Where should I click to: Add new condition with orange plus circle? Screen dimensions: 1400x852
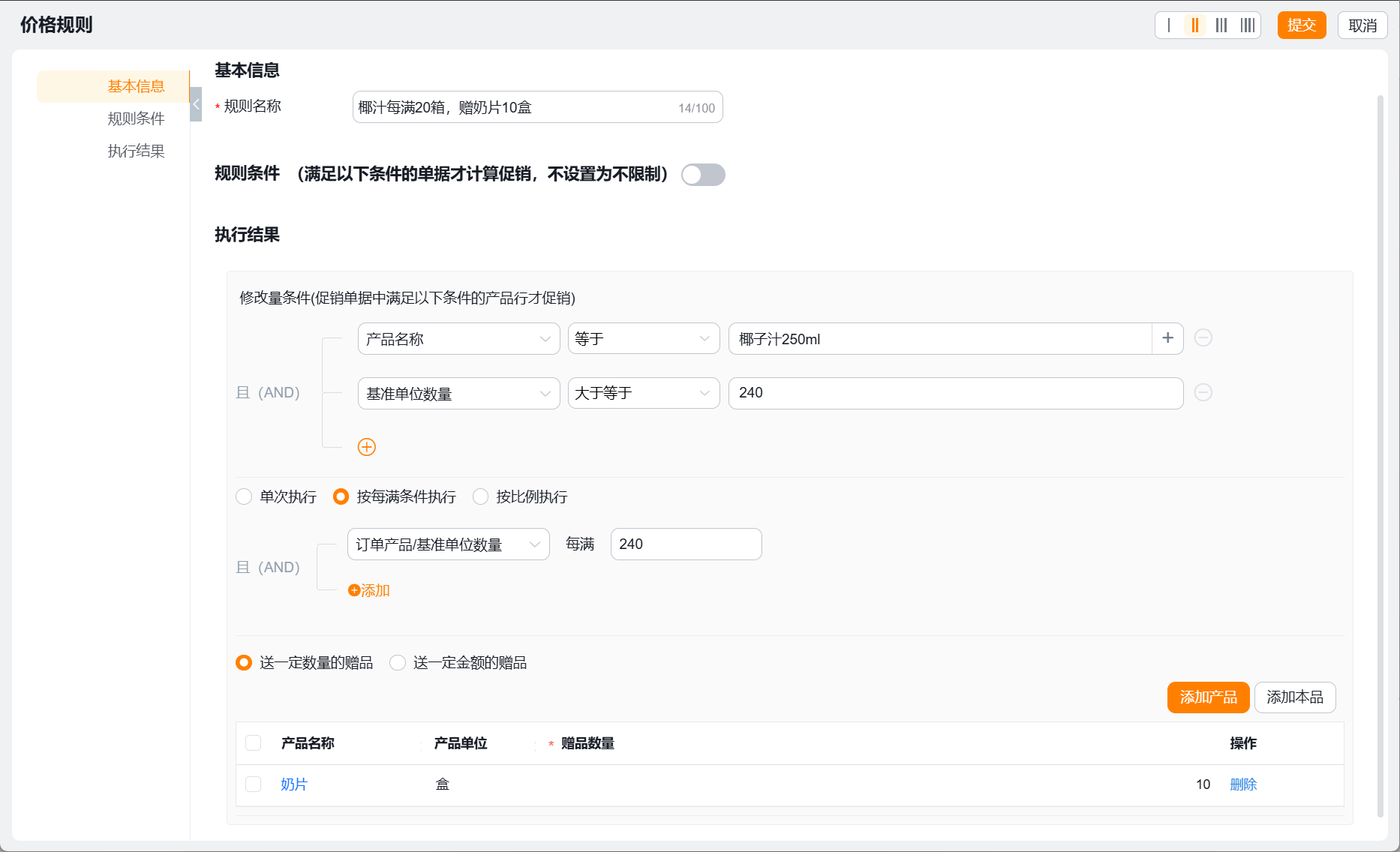(x=367, y=447)
